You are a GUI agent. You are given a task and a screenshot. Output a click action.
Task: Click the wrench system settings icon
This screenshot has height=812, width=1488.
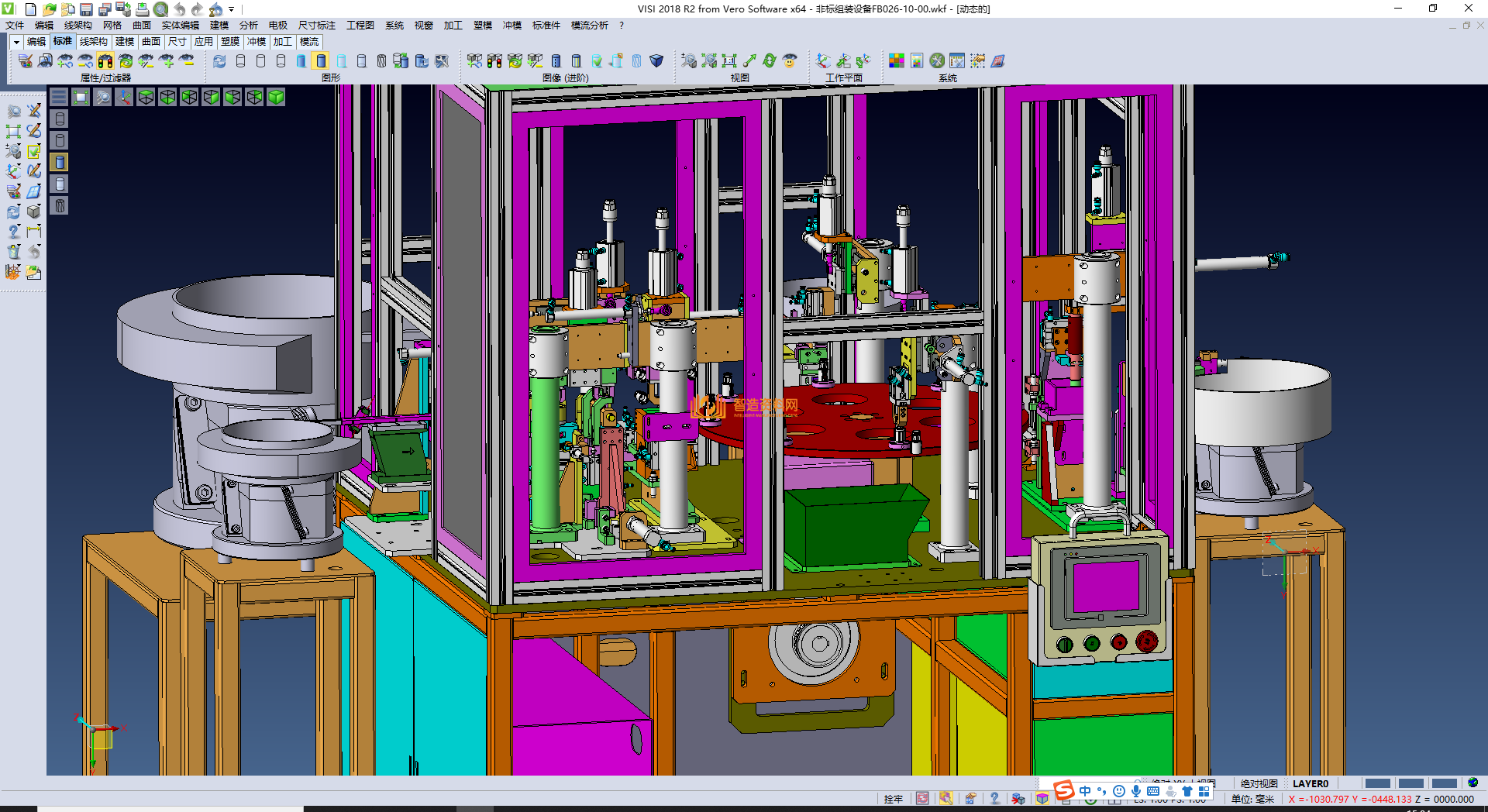tap(937, 61)
